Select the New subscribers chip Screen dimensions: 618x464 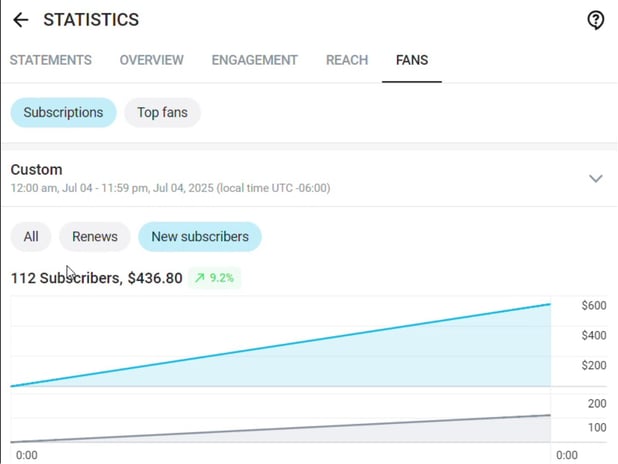pos(200,237)
